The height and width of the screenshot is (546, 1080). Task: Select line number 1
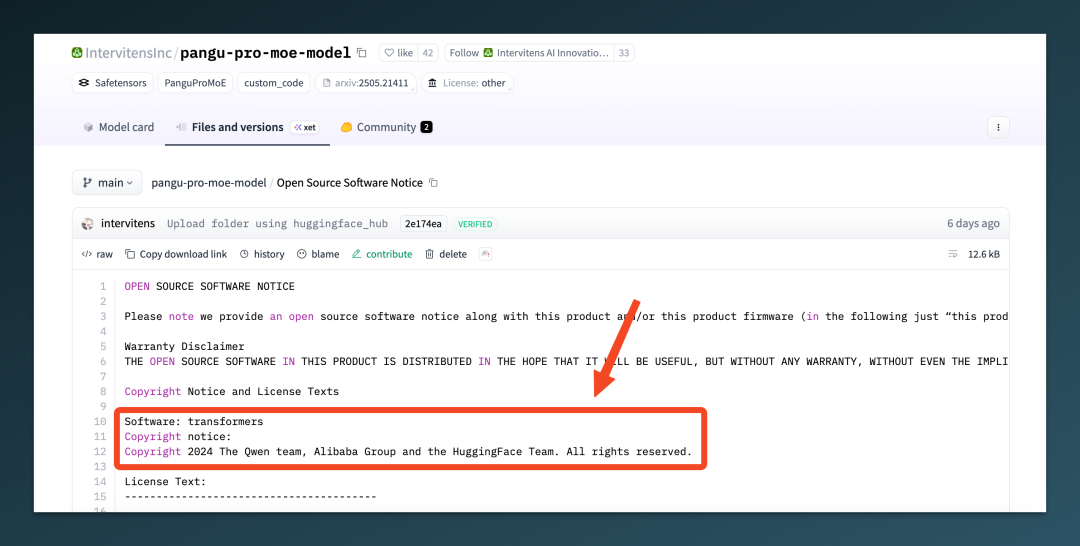click(103, 286)
